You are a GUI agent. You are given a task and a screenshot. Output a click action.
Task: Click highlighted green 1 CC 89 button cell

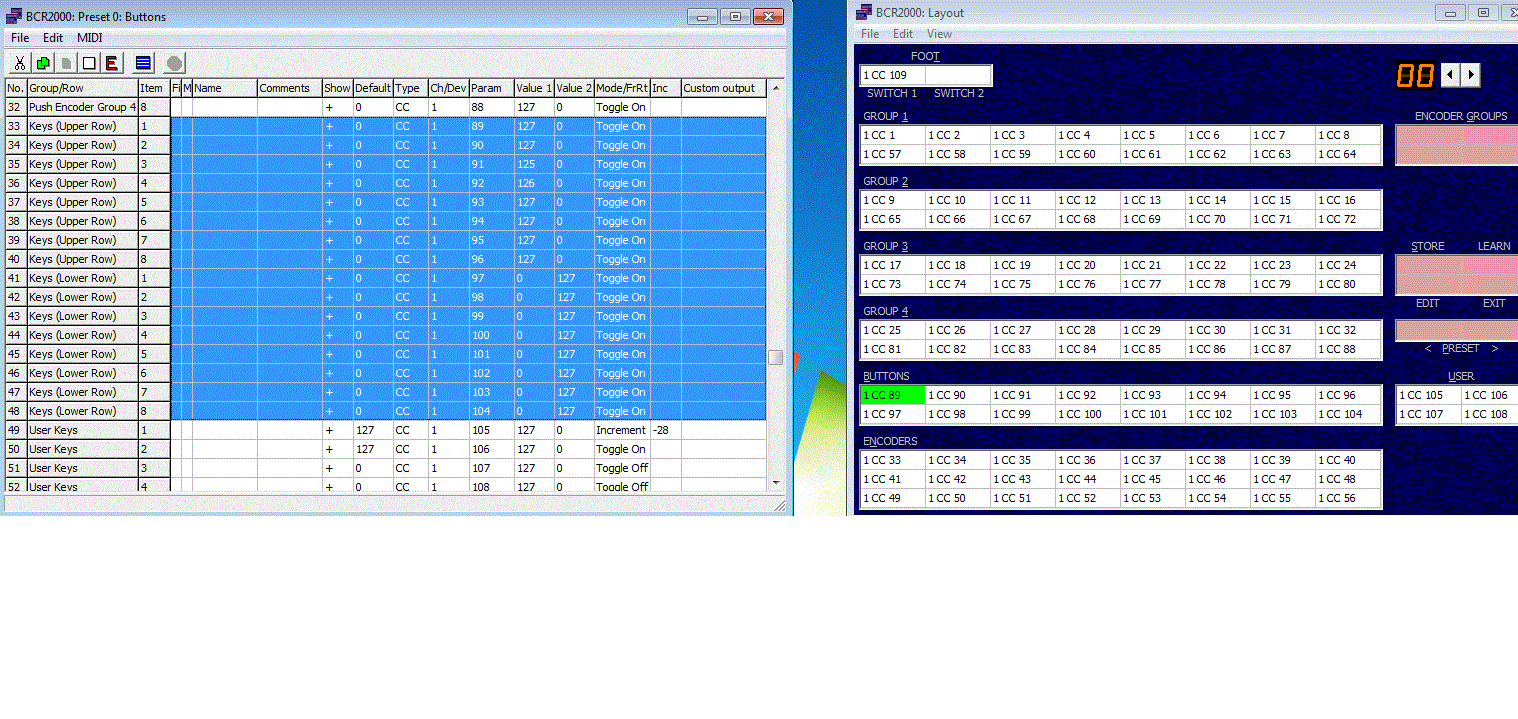893,395
